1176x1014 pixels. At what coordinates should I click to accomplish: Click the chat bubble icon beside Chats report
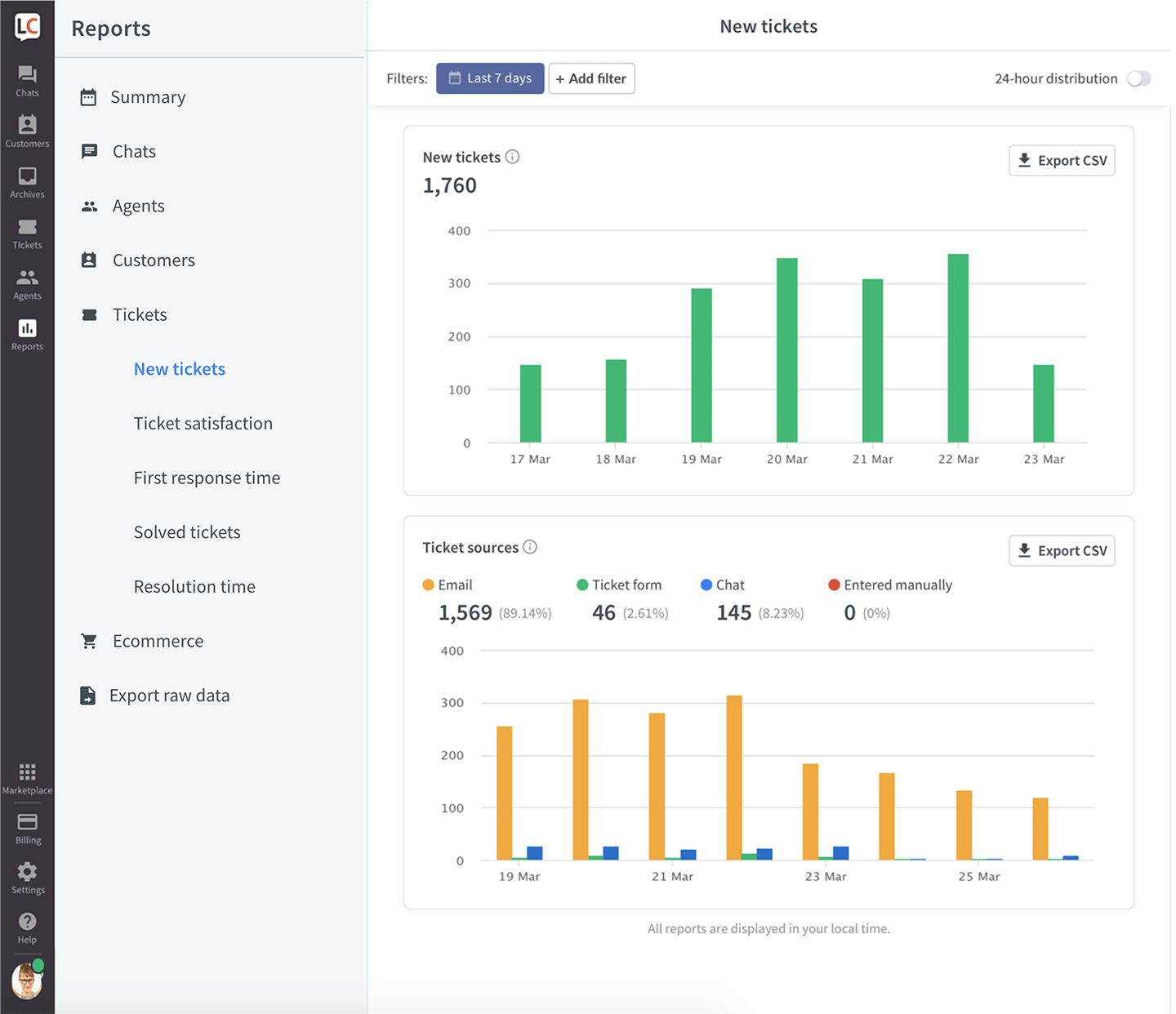(90, 151)
